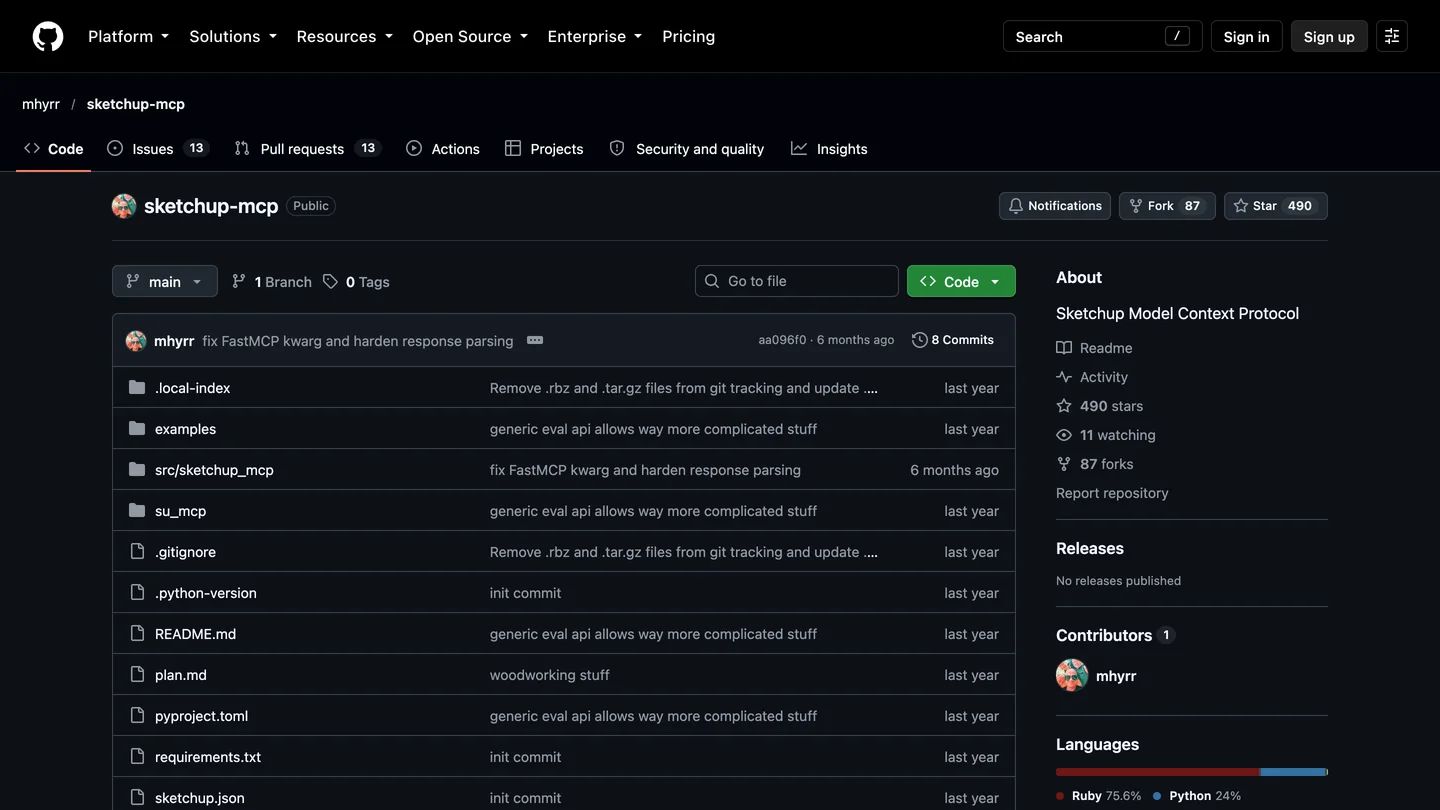Viewport: 1440px width, 810px height.
Task: Click the GitHub Octocat logo
Action: pyautogui.click(x=48, y=36)
